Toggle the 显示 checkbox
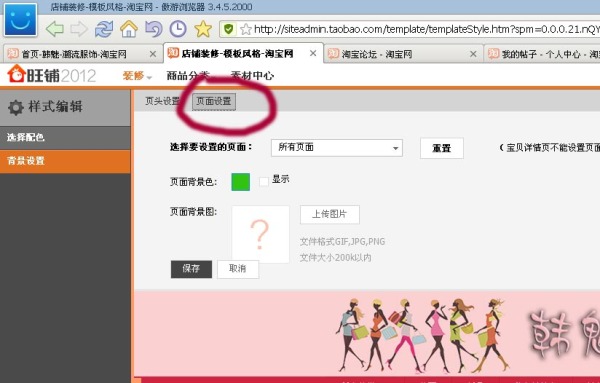 264,181
